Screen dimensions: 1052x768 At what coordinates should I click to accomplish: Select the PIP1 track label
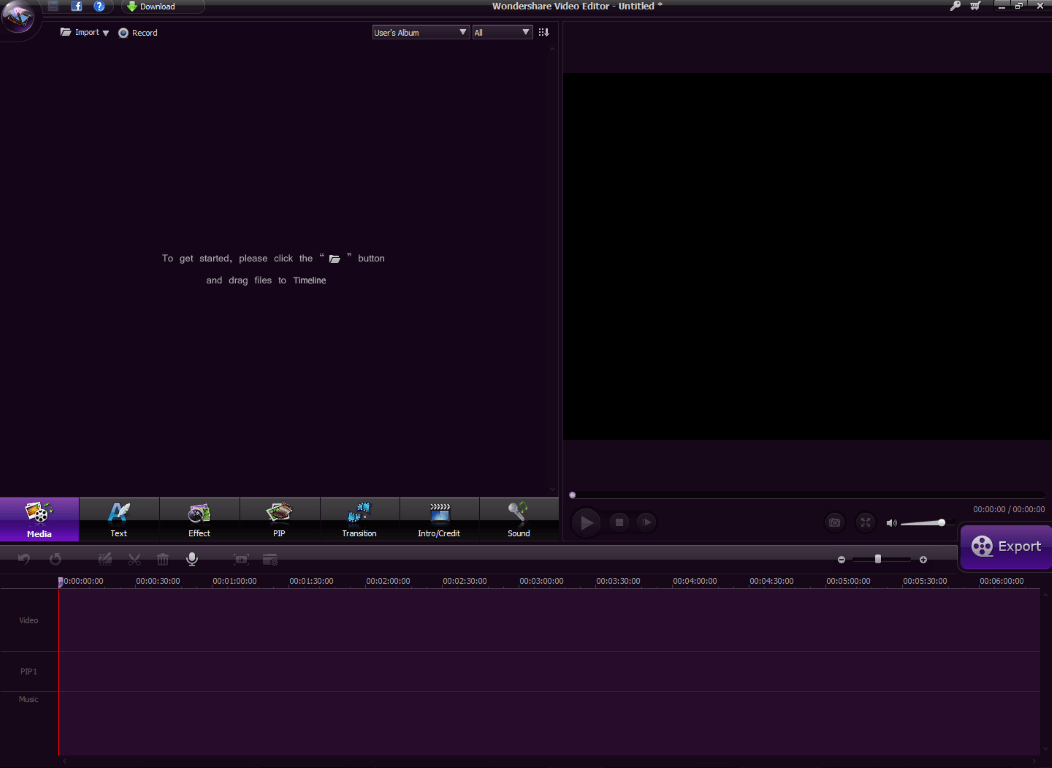tap(29, 671)
